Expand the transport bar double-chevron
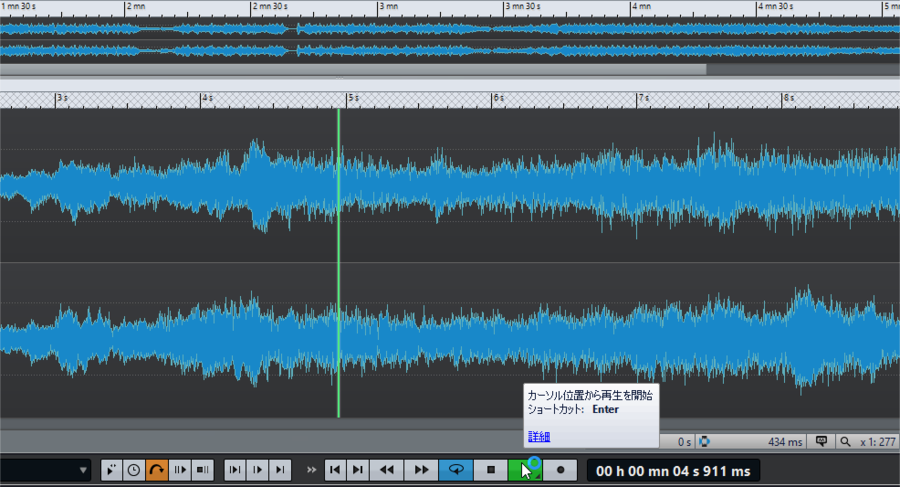 pos(311,470)
